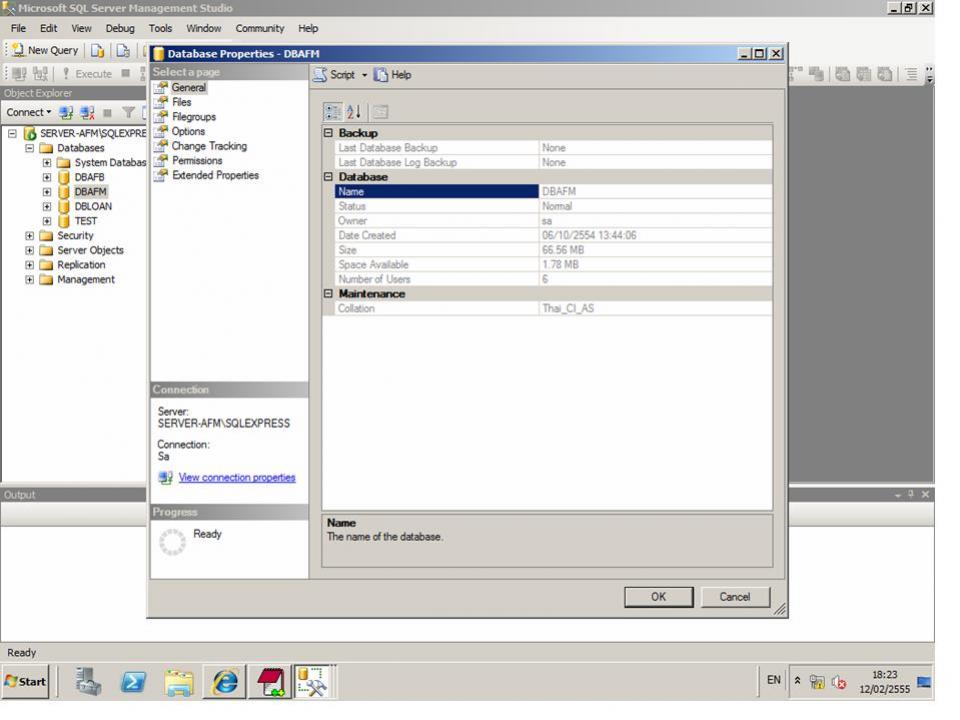960x720 pixels.
Task: Launch Windows PowerShell from the taskbar
Action: 133,681
